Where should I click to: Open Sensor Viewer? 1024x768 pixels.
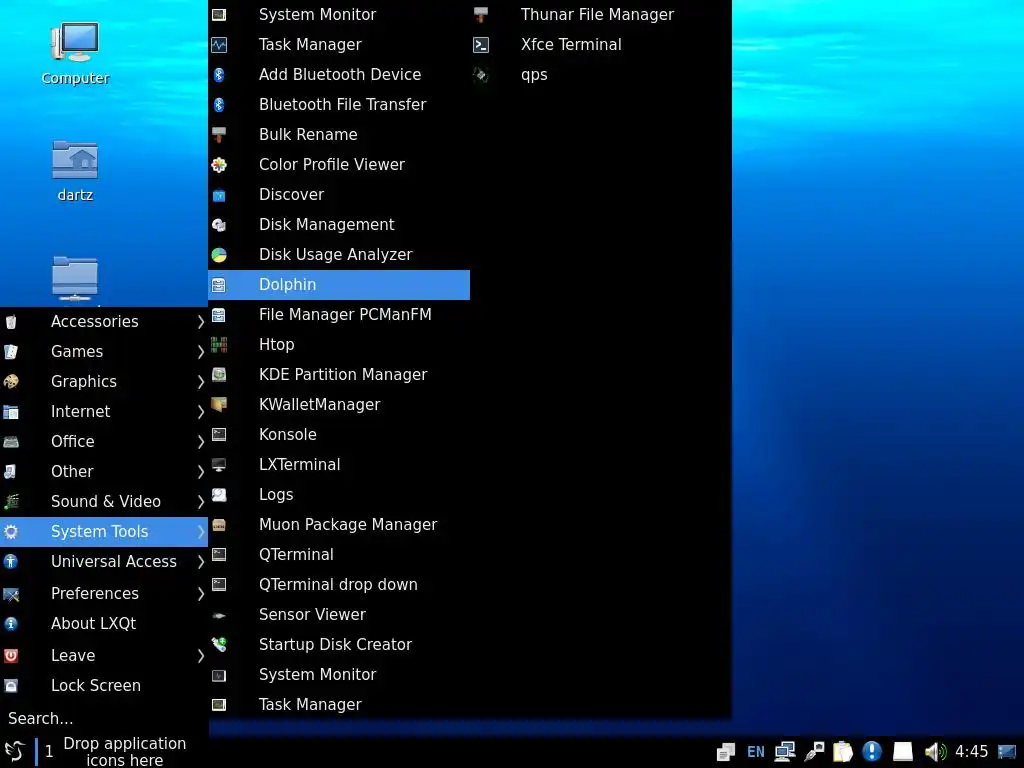(339, 615)
